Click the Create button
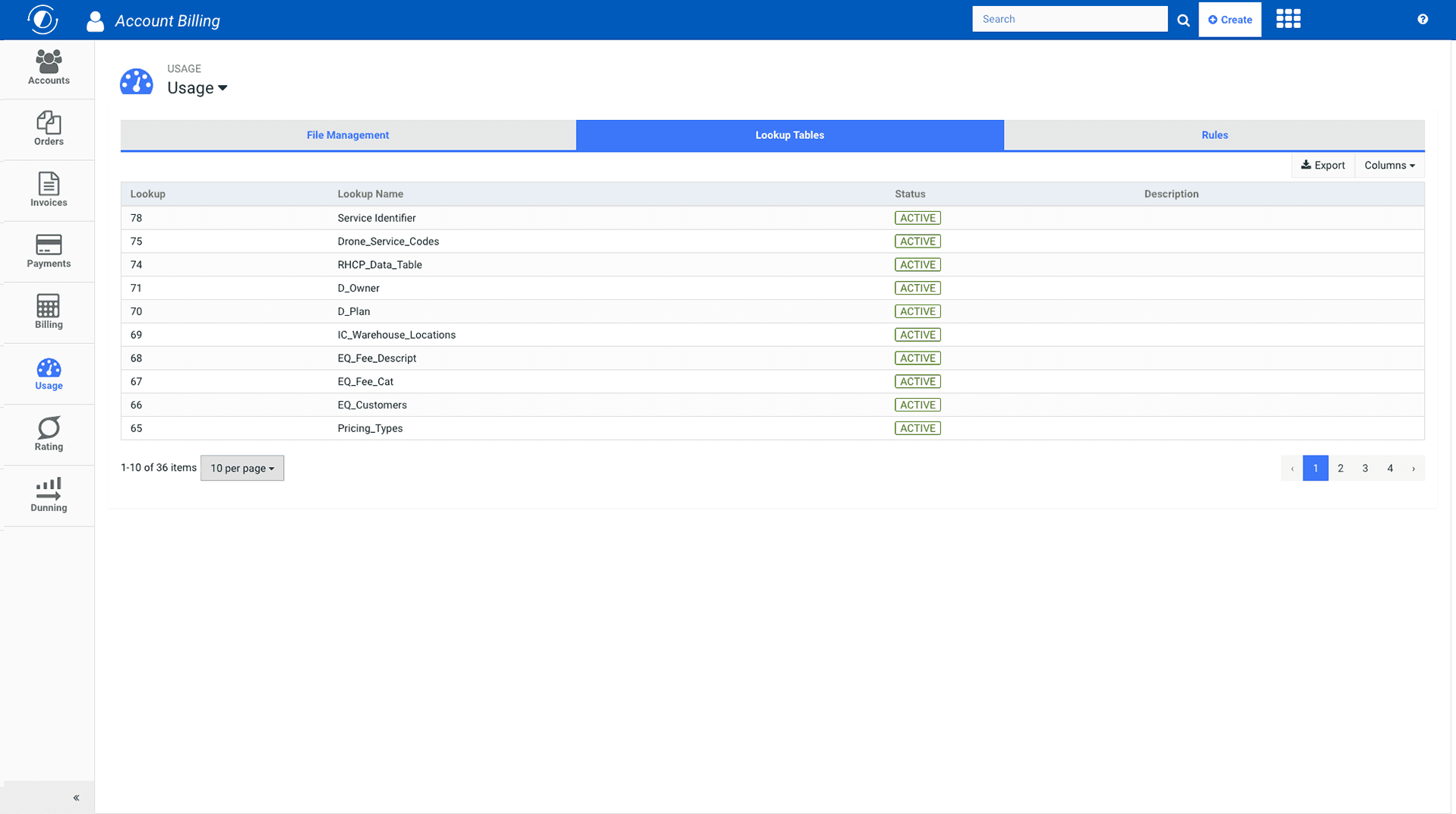1456x814 pixels. coord(1230,20)
